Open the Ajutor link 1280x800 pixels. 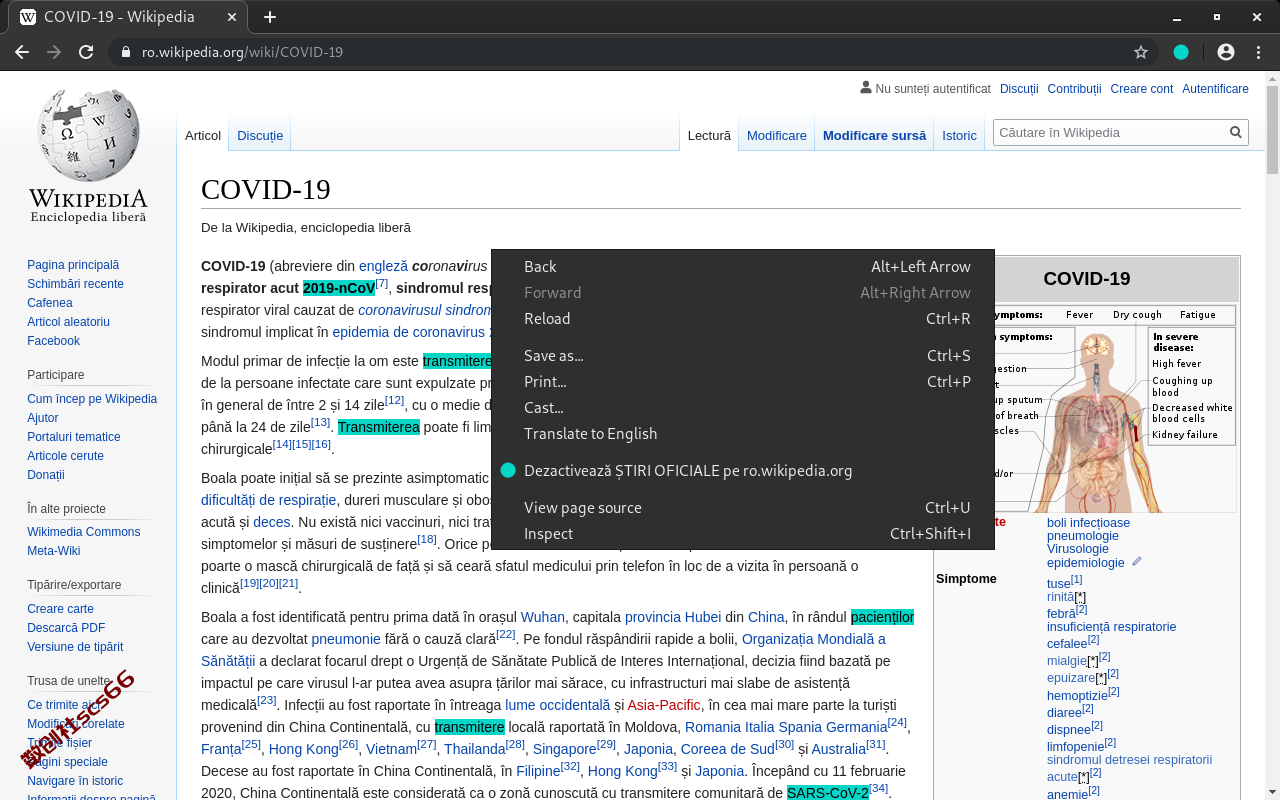coord(43,418)
